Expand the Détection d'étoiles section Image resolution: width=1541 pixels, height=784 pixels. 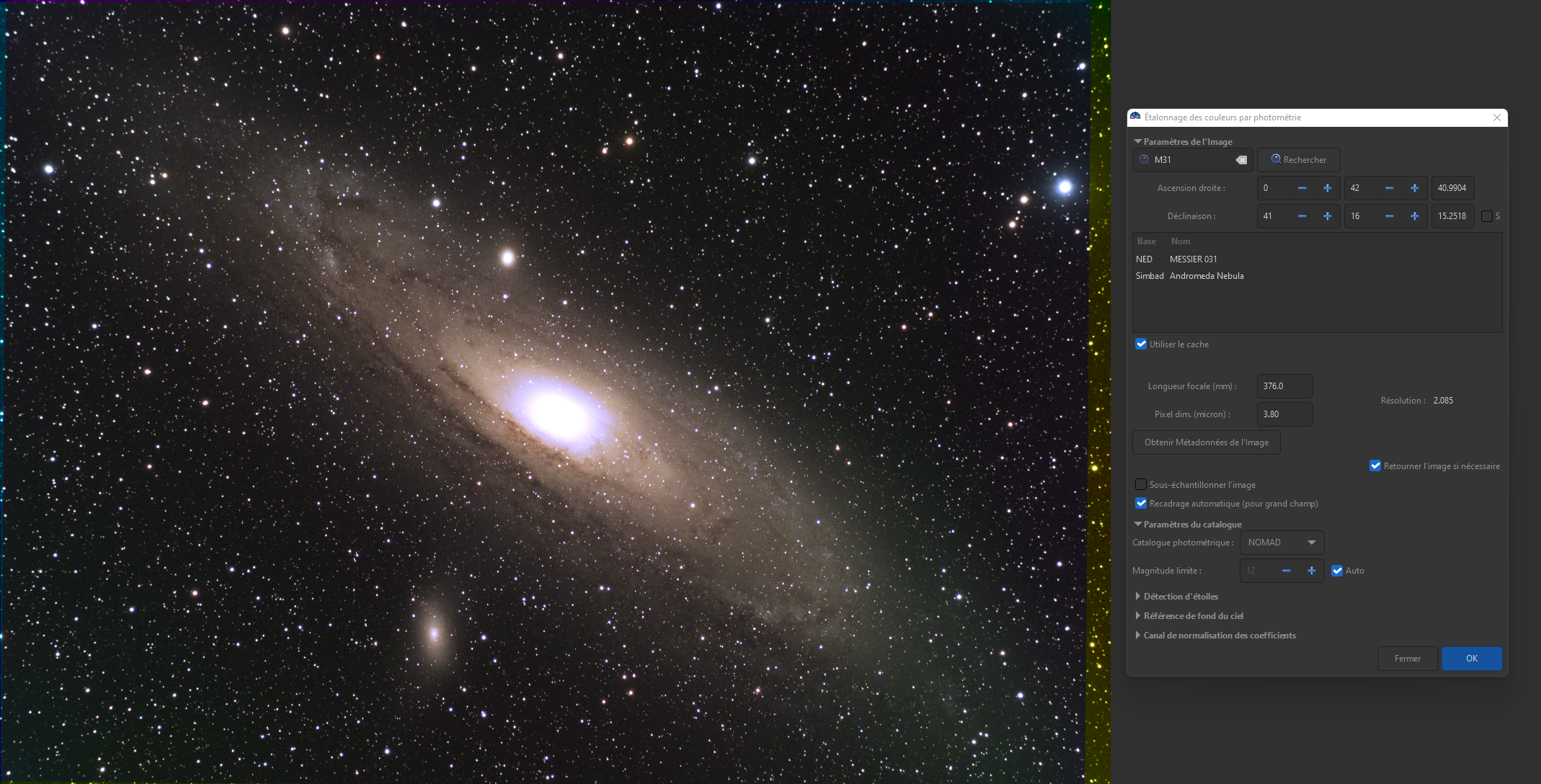click(x=1180, y=597)
